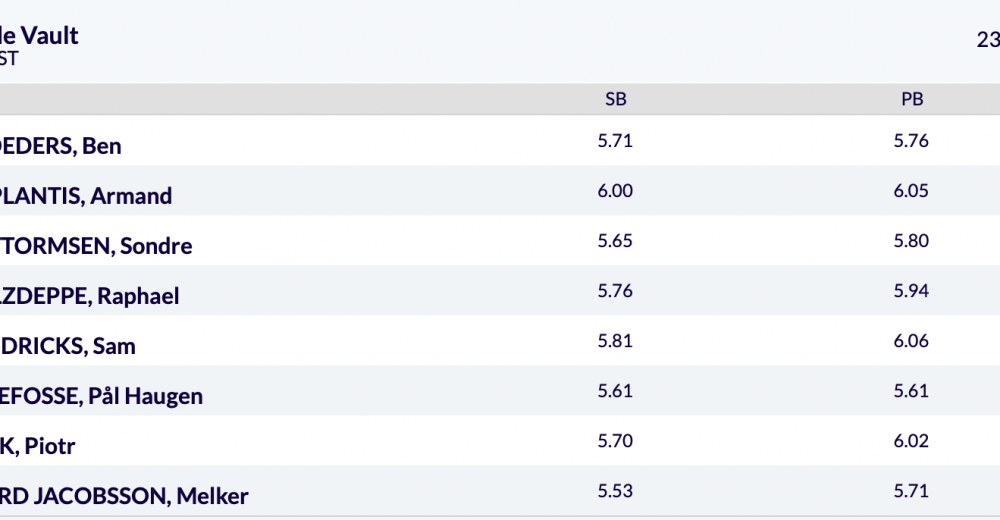
Task: Open Armand's athlete profile
Action: coord(86,196)
